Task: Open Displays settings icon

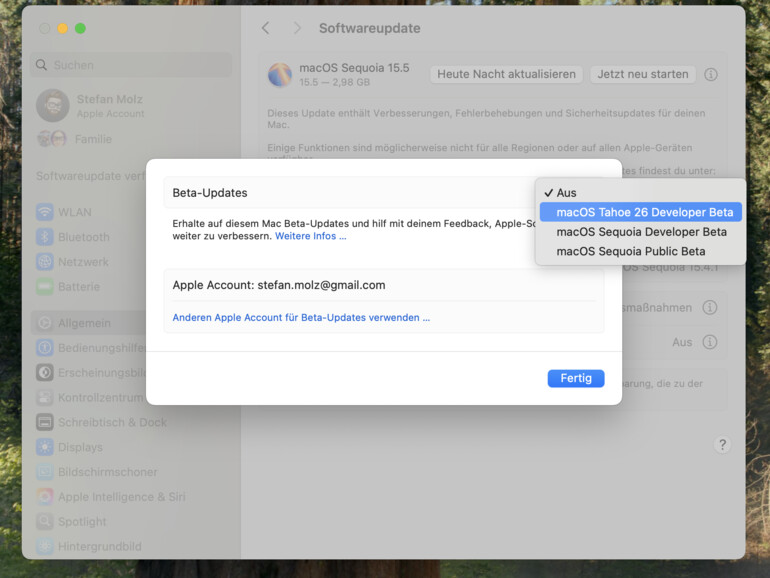Action: (x=45, y=447)
